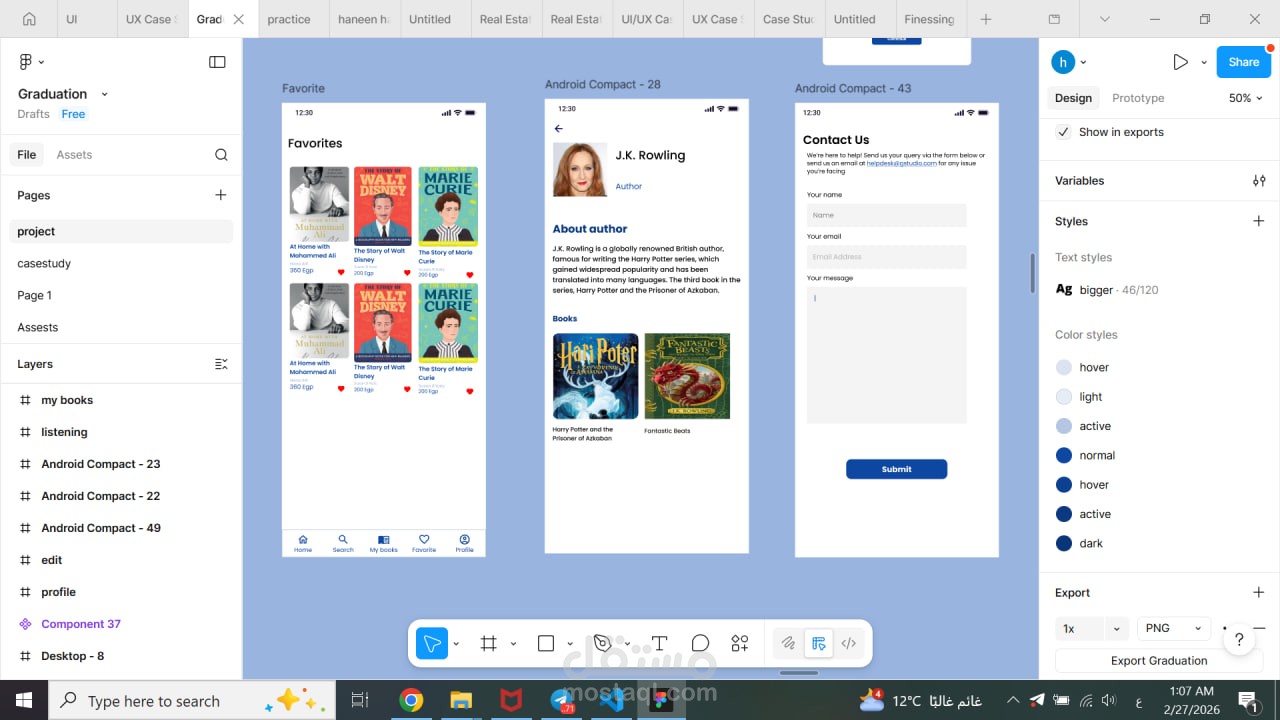1280x720 pixels.
Task: Remove the PNG export setting
Action: point(1259,628)
